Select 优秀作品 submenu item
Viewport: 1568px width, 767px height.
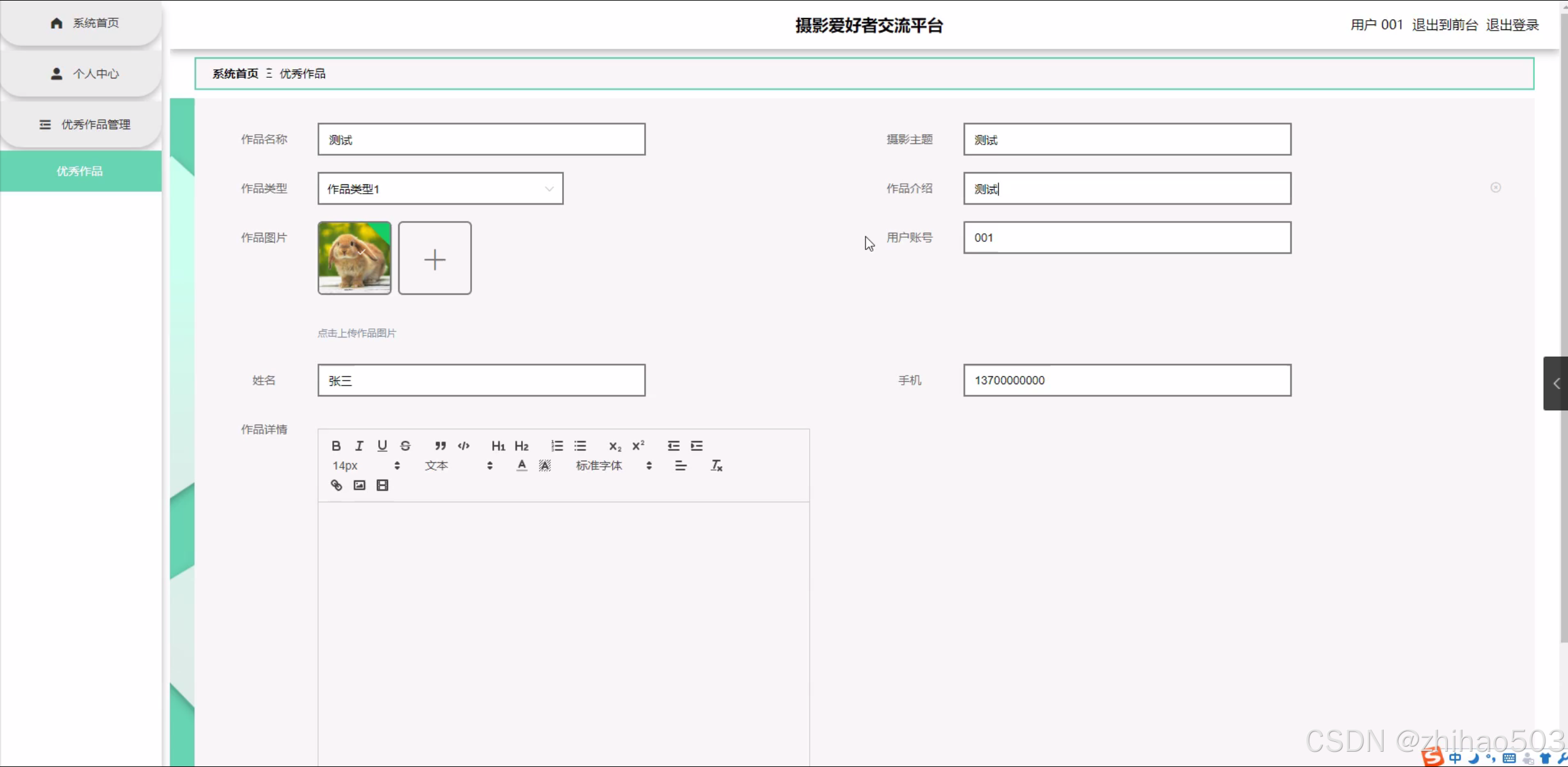tap(81, 171)
